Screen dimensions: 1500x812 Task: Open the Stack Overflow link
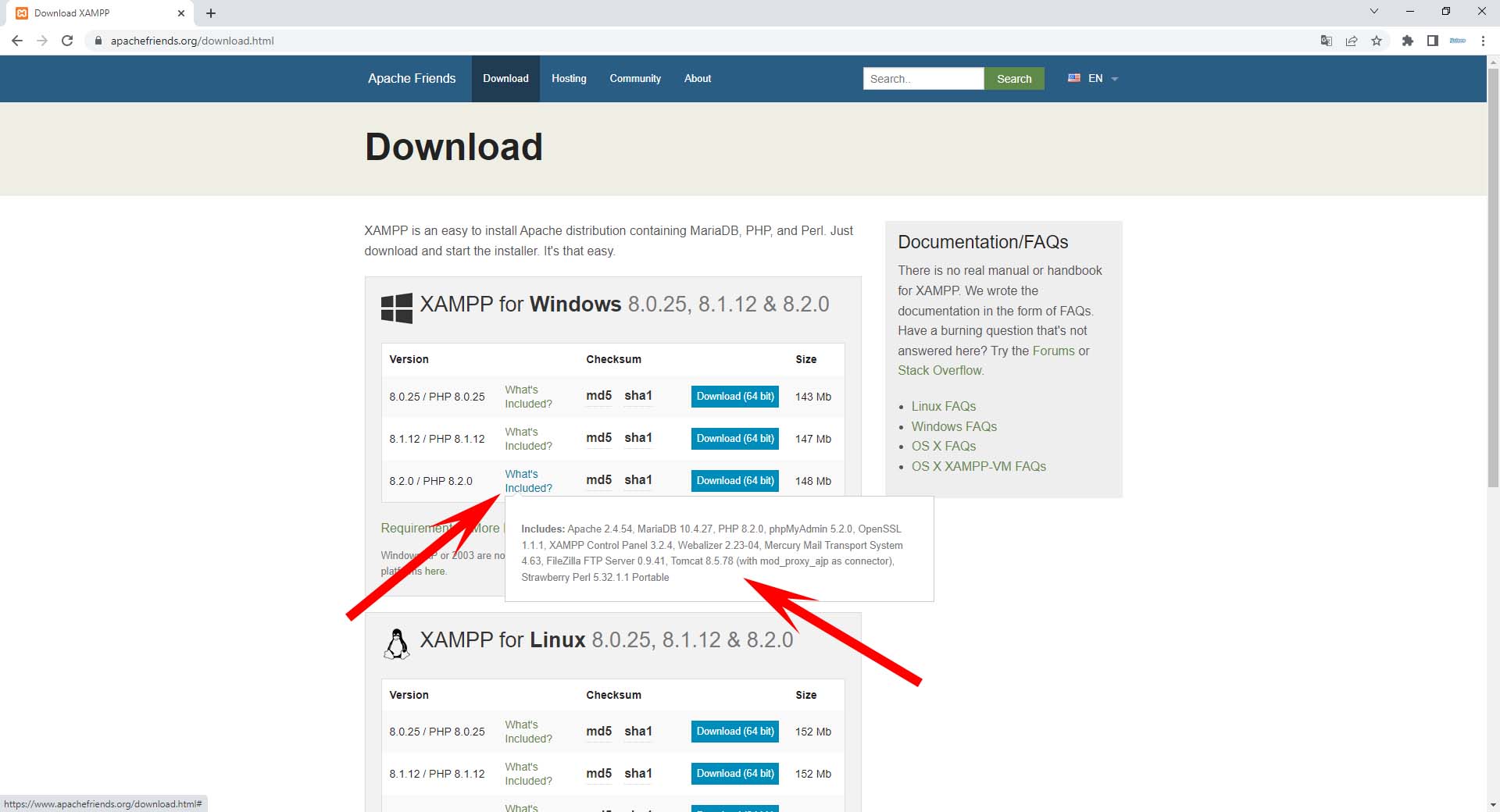tap(940, 370)
